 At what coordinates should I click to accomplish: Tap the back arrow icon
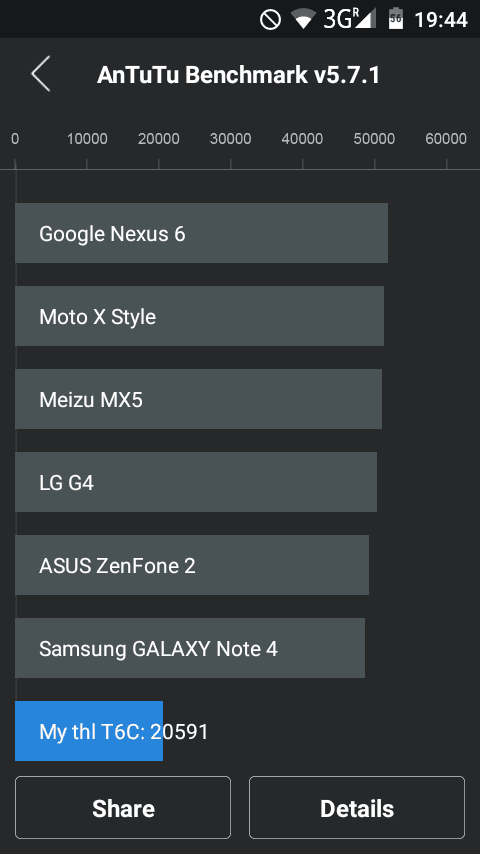point(41,74)
